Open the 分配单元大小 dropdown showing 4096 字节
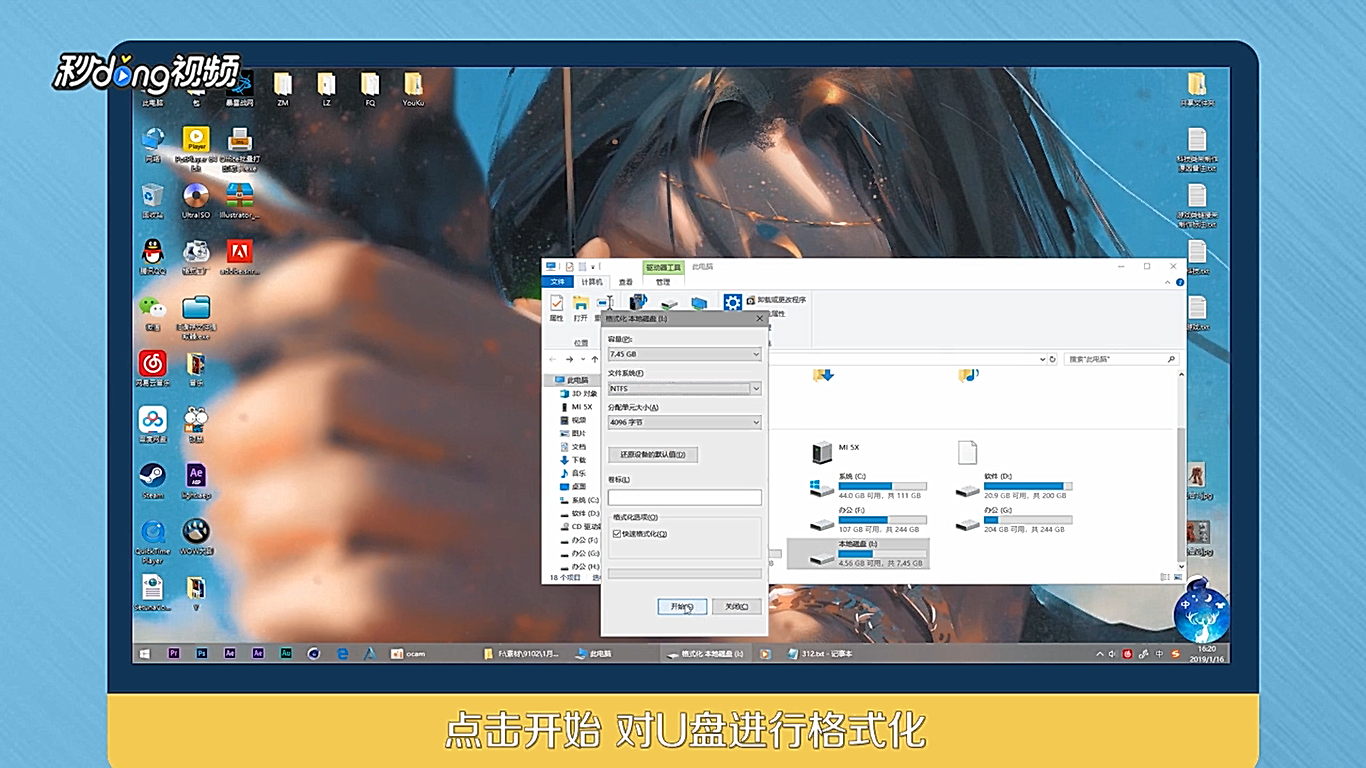The image size is (1366, 768). click(x=684, y=422)
